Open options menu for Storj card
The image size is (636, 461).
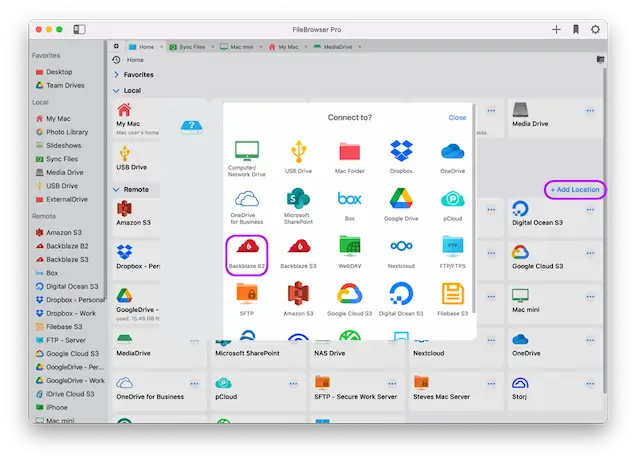click(x=590, y=384)
